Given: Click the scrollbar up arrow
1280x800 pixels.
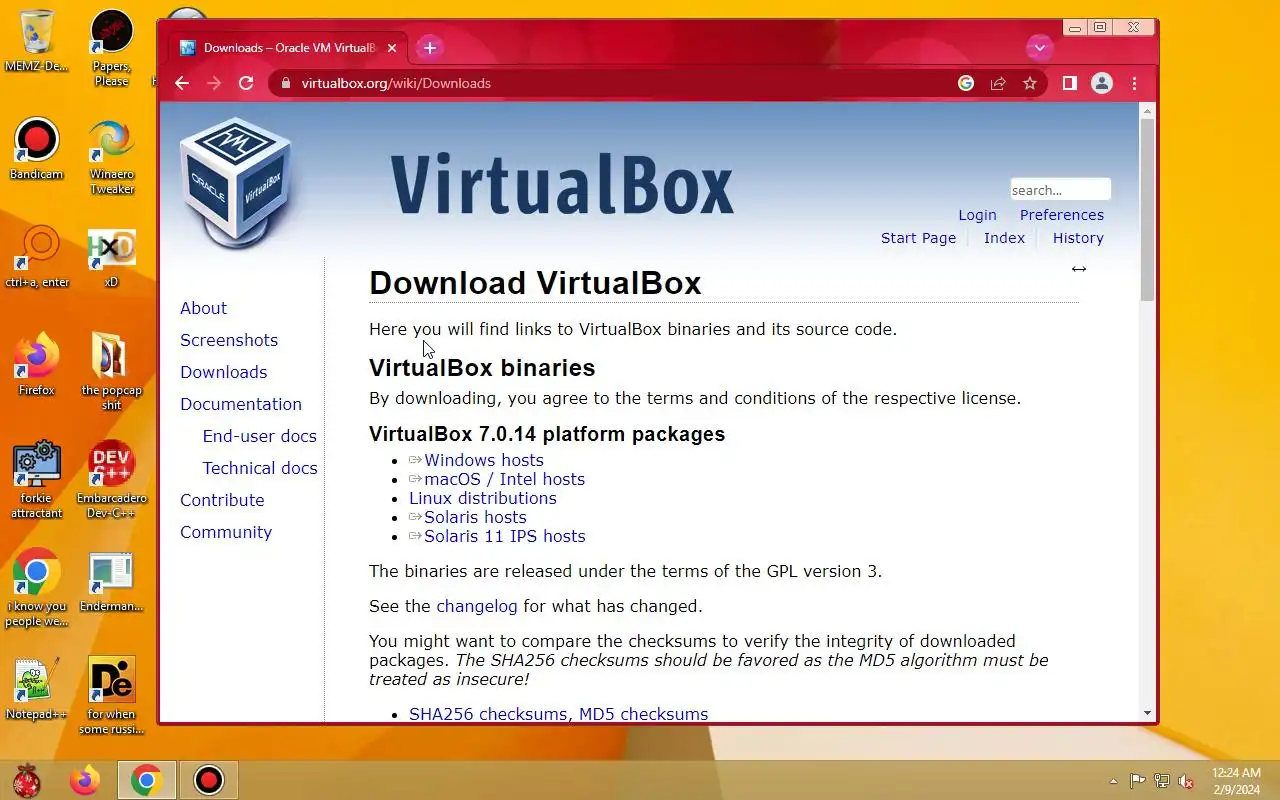Looking at the screenshot, I should [1147, 110].
